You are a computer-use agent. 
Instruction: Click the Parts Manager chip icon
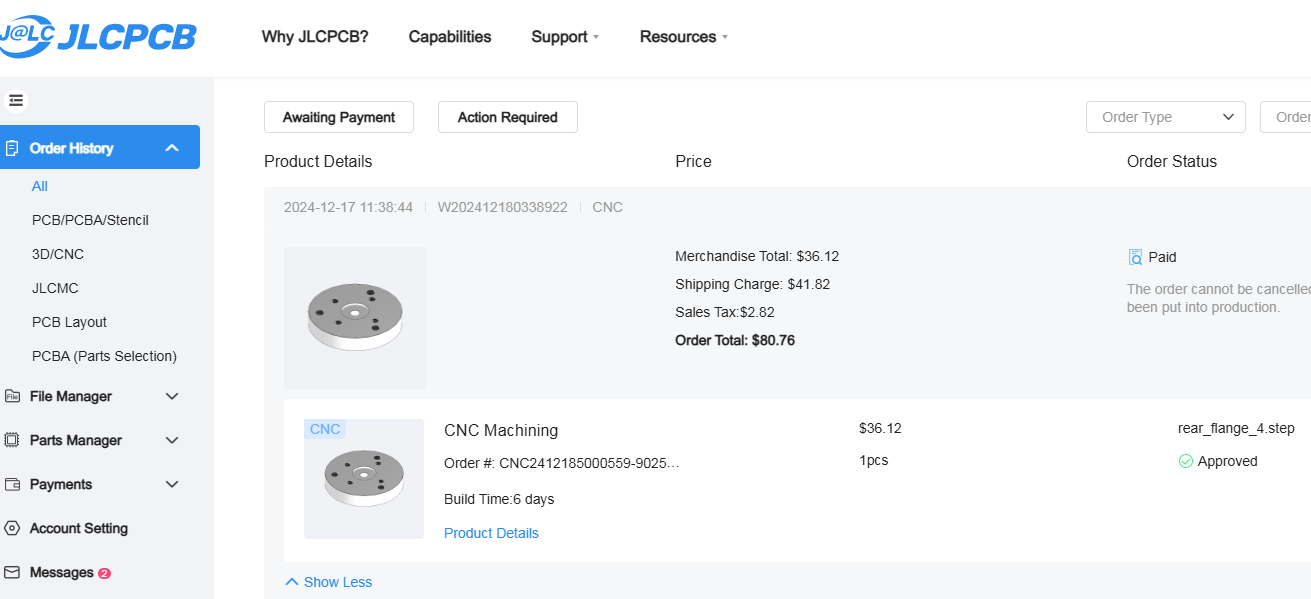[x=13, y=440]
